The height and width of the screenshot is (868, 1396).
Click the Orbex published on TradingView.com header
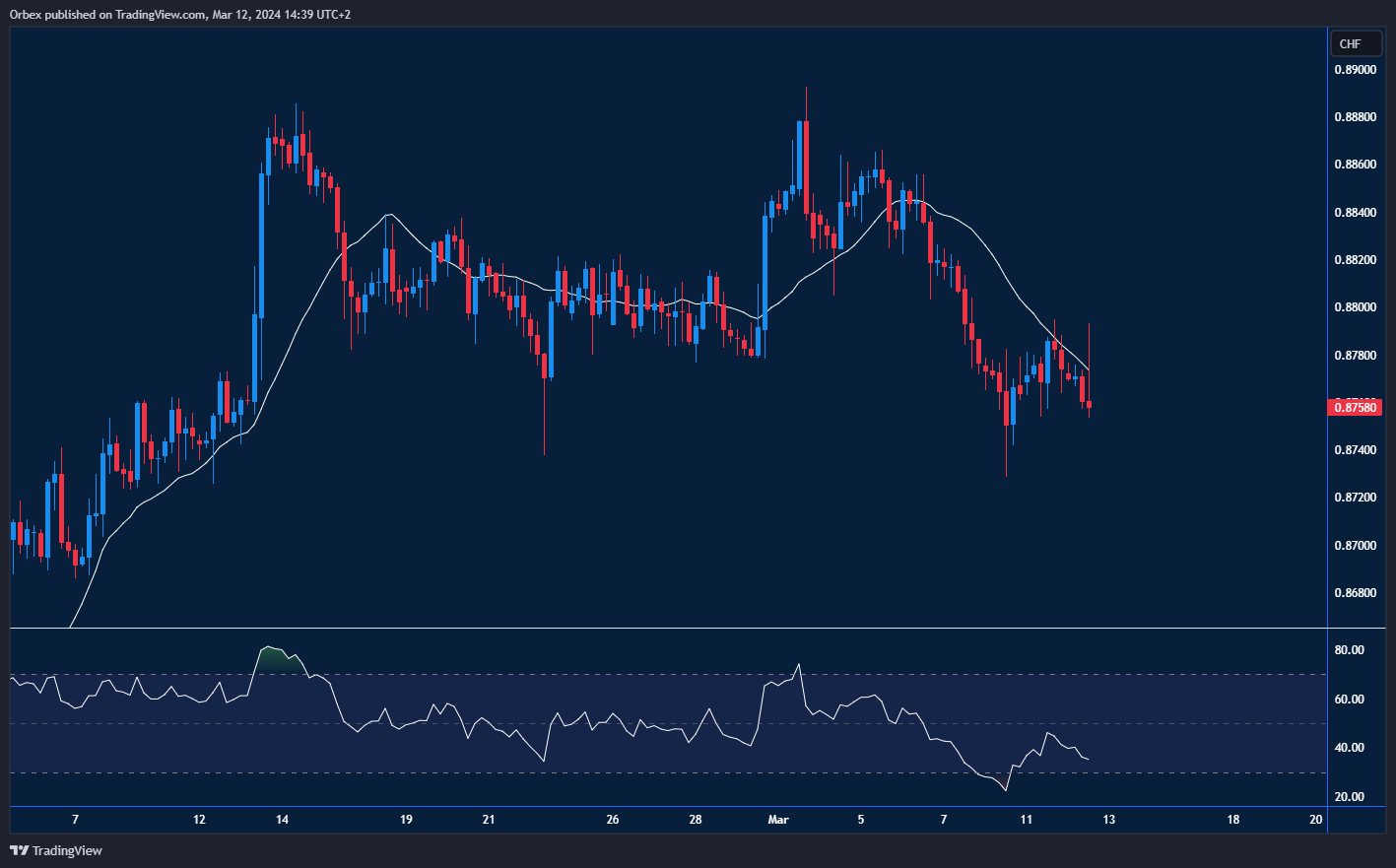pyautogui.click(x=180, y=14)
